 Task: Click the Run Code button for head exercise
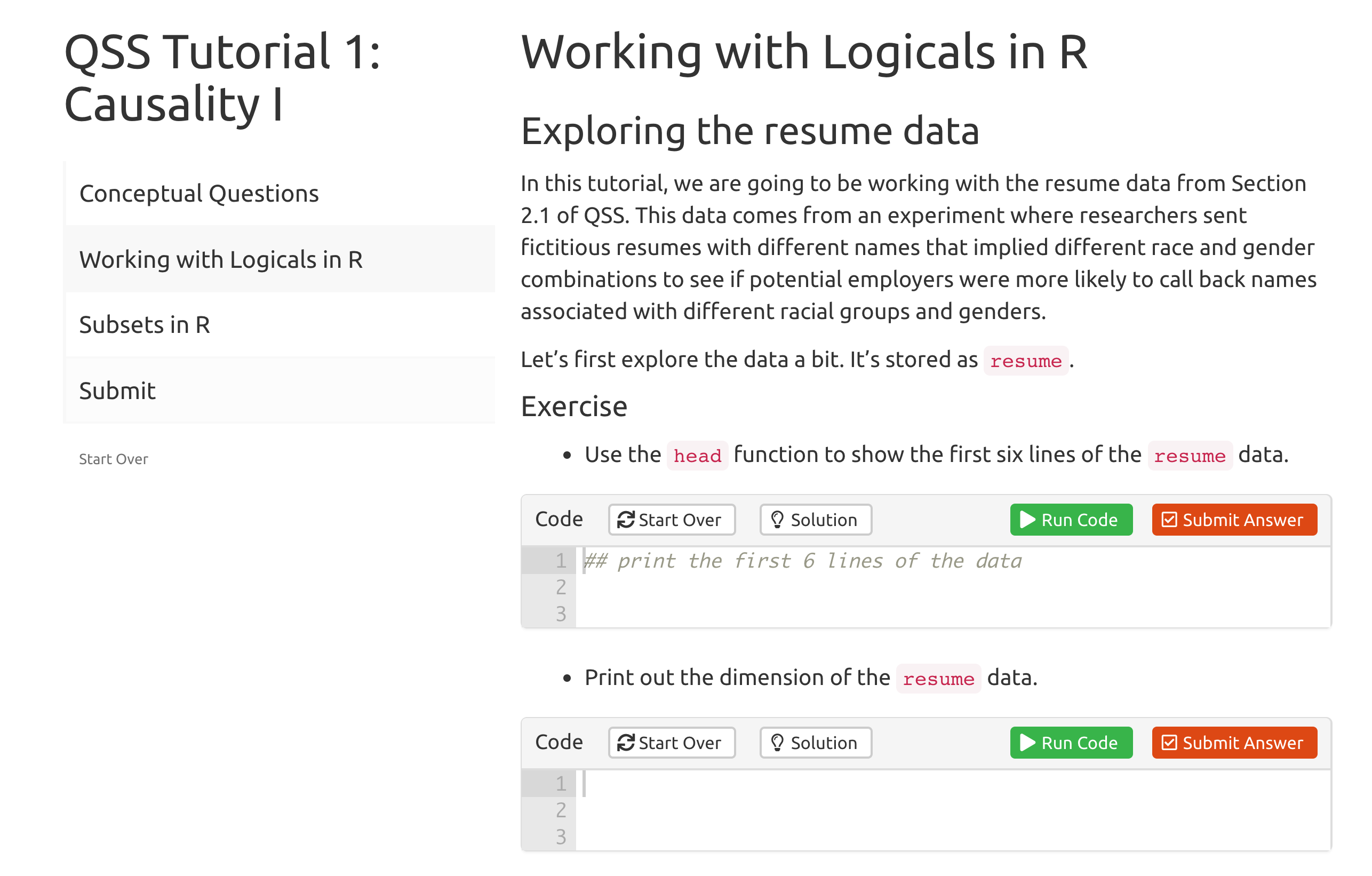click(1070, 519)
